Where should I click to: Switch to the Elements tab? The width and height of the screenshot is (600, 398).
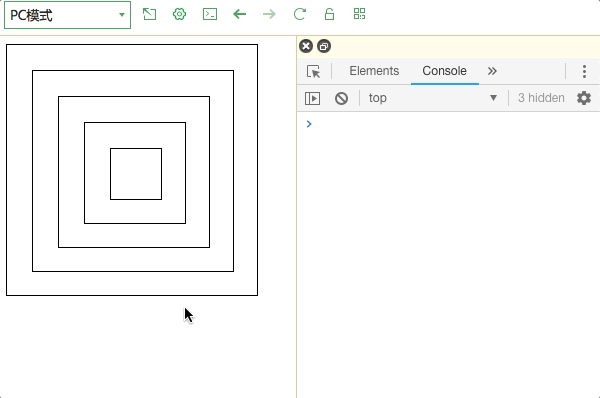374,71
